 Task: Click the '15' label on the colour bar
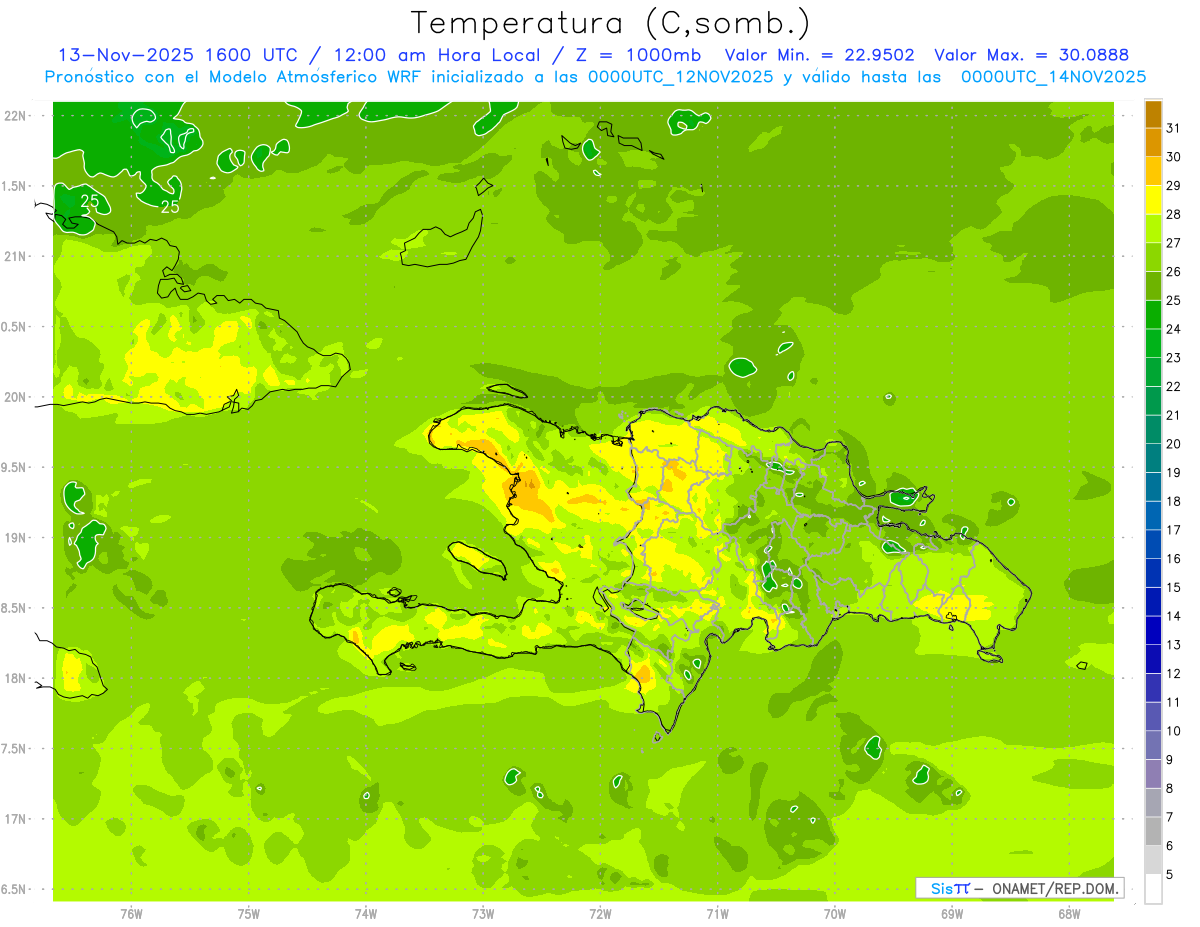tap(1173, 588)
